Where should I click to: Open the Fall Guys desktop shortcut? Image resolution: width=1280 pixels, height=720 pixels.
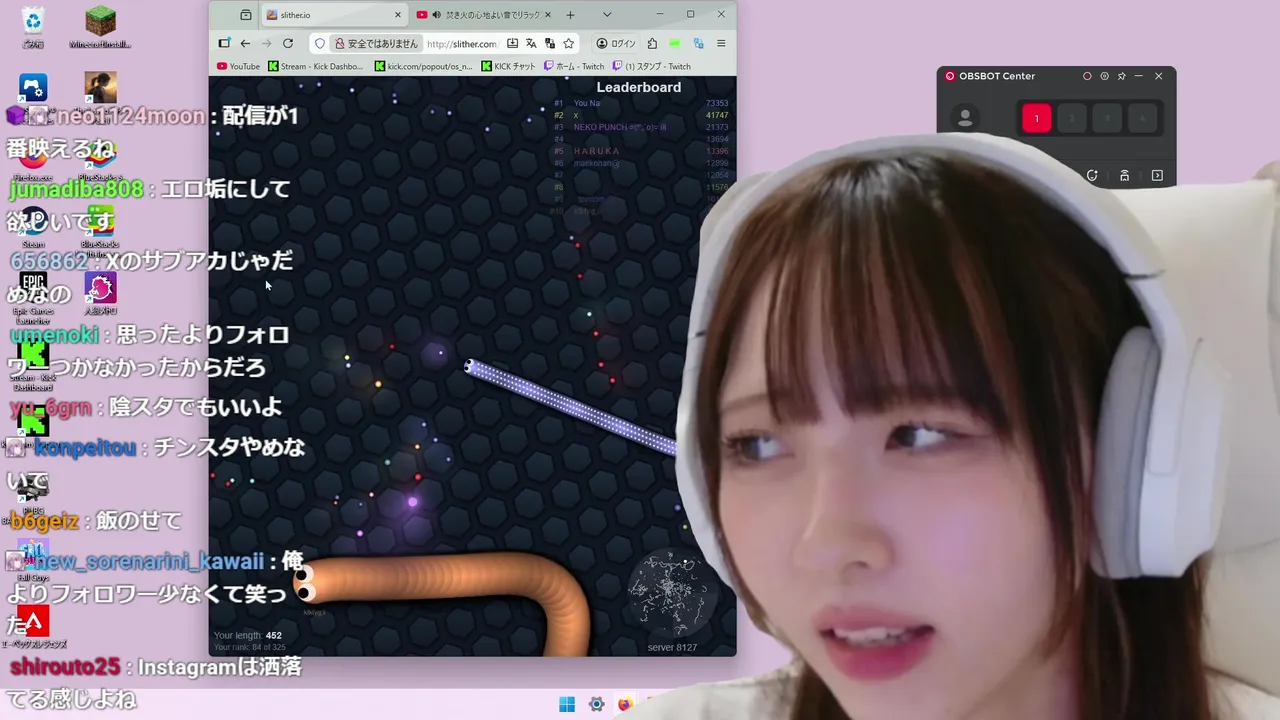pos(33,559)
